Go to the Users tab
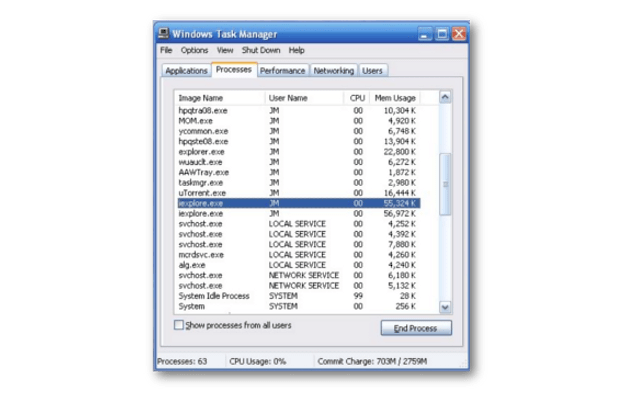The width and height of the screenshot is (625, 396). [372, 71]
